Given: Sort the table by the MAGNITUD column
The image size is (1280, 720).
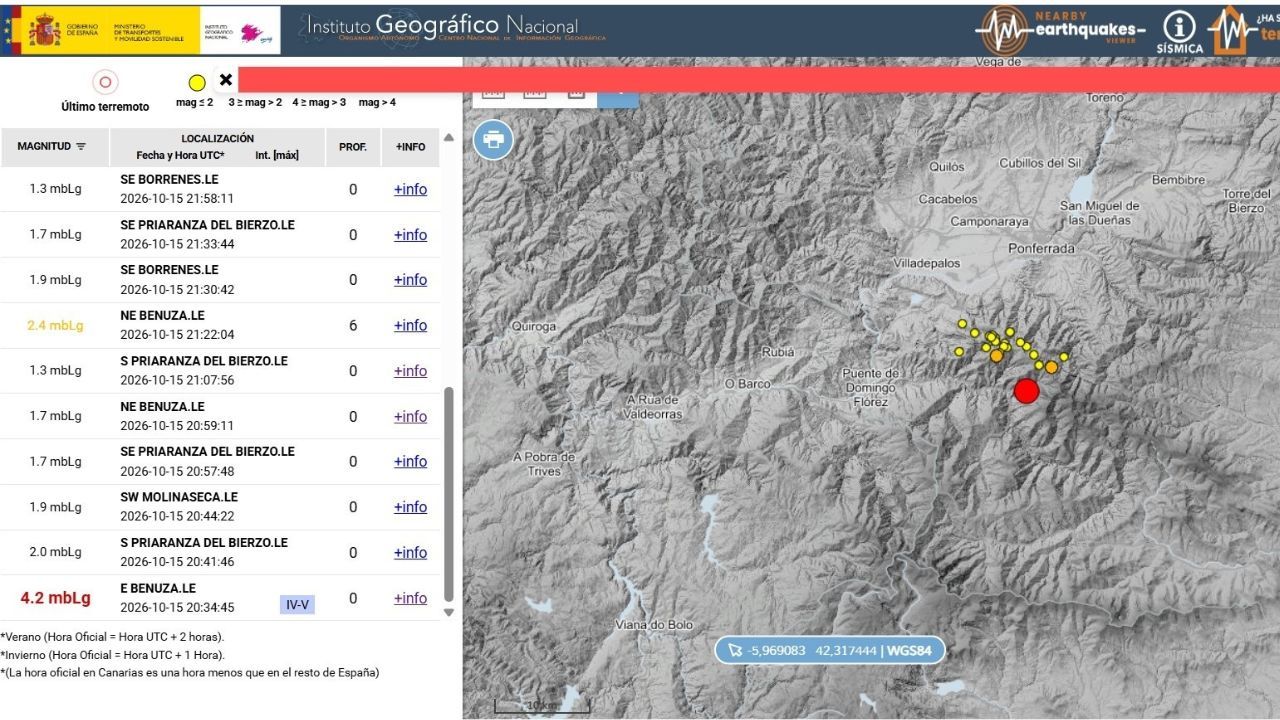Looking at the screenshot, I should 52,146.
